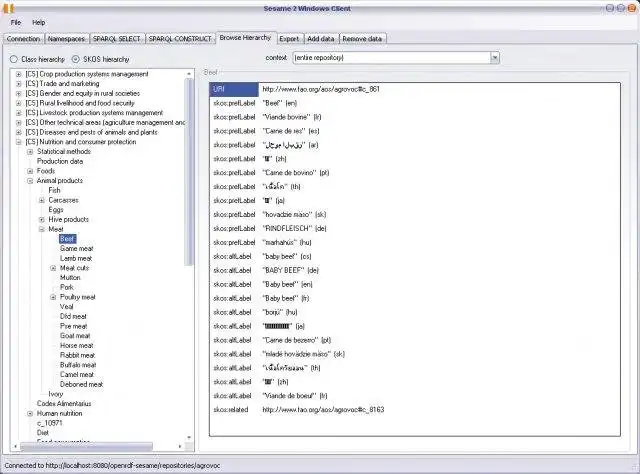The height and width of the screenshot is (474, 640).
Task: Select Lamb meat in the hierarchy
Action: (x=76, y=258)
